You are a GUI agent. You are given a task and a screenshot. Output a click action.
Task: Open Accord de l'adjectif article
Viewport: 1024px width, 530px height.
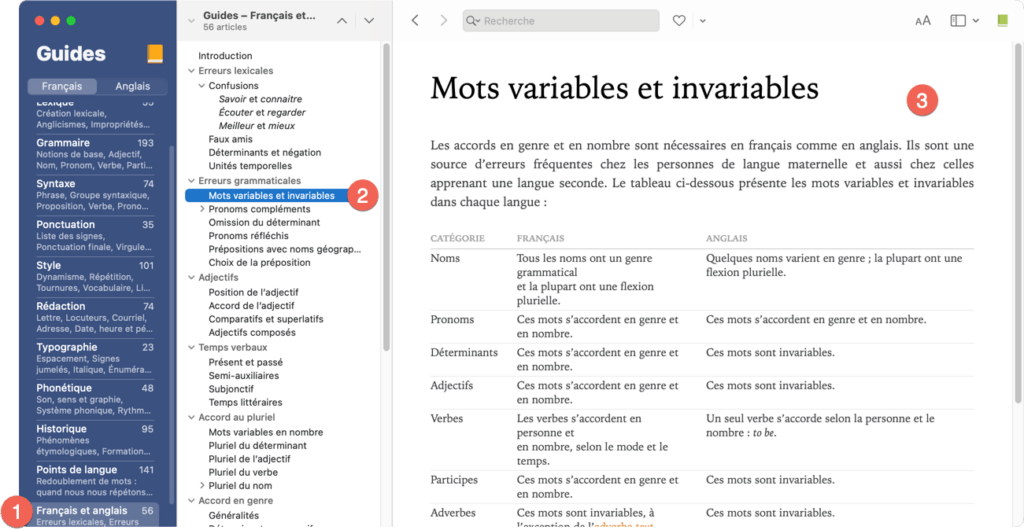click(x=251, y=305)
